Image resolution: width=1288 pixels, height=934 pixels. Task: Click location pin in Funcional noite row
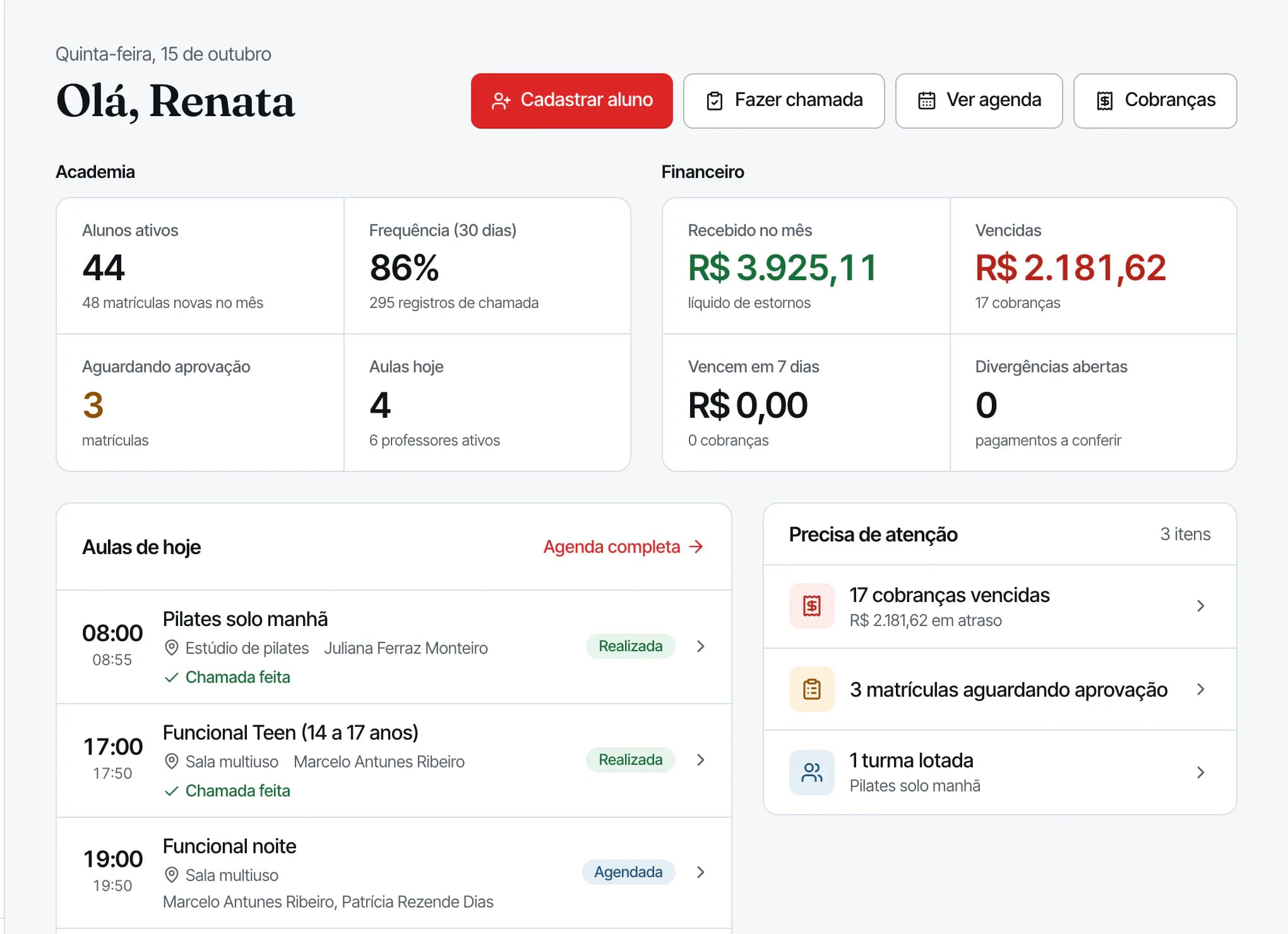pyautogui.click(x=171, y=875)
